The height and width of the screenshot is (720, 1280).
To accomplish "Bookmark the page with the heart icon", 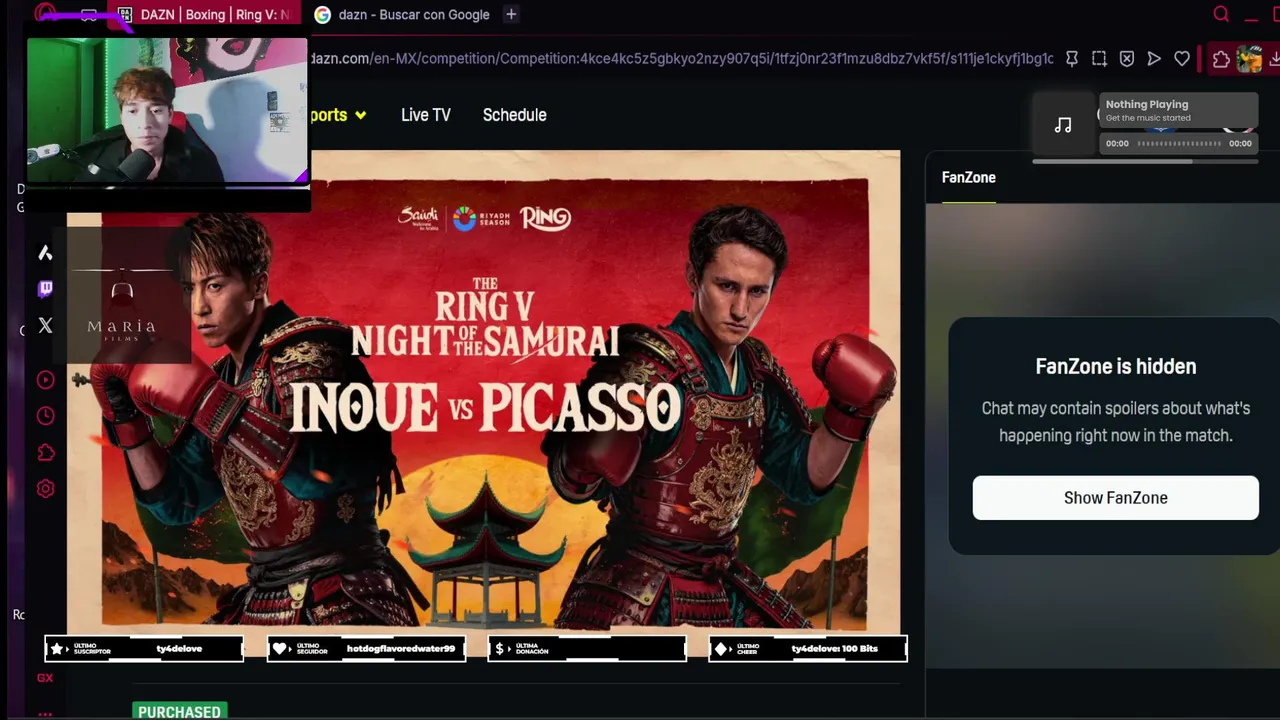I will coord(1182,59).
